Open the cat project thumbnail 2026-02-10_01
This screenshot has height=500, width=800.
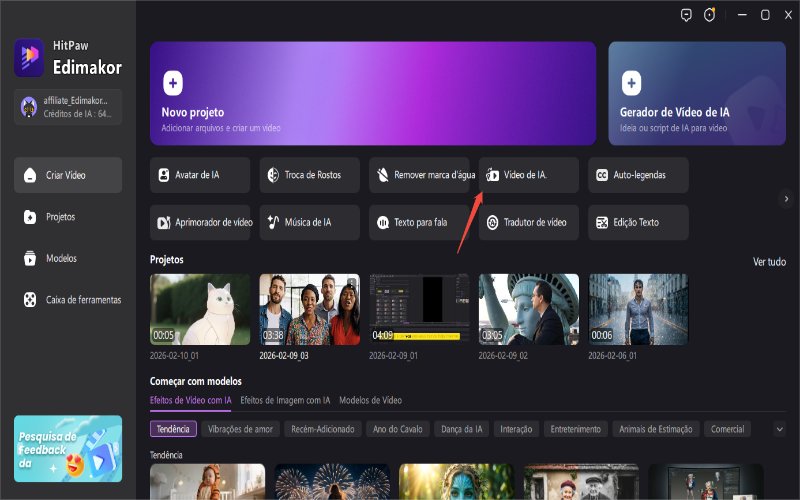point(200,310)
